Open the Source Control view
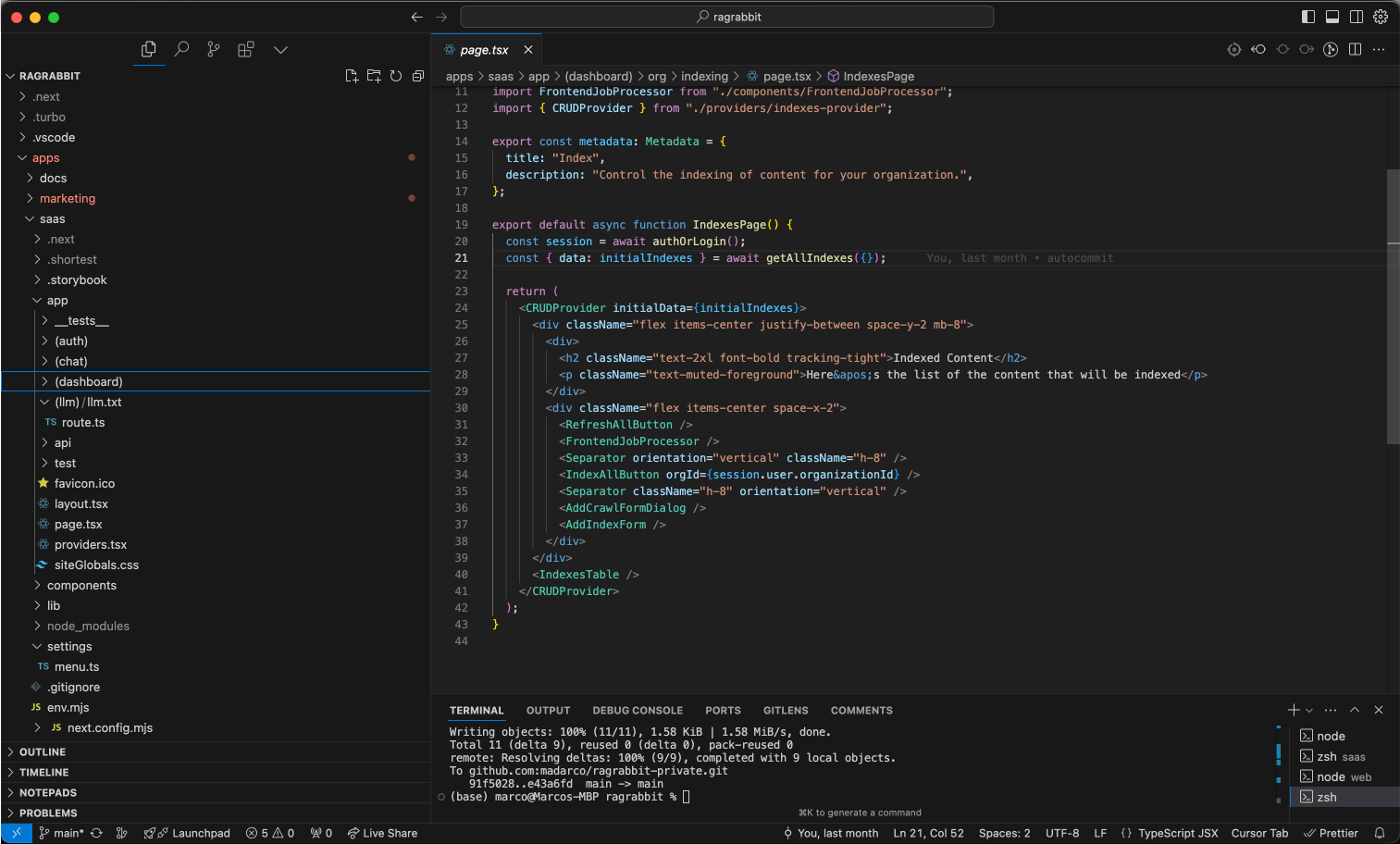The width and height of the screenshot is (1400, 844). coord(214,49)
